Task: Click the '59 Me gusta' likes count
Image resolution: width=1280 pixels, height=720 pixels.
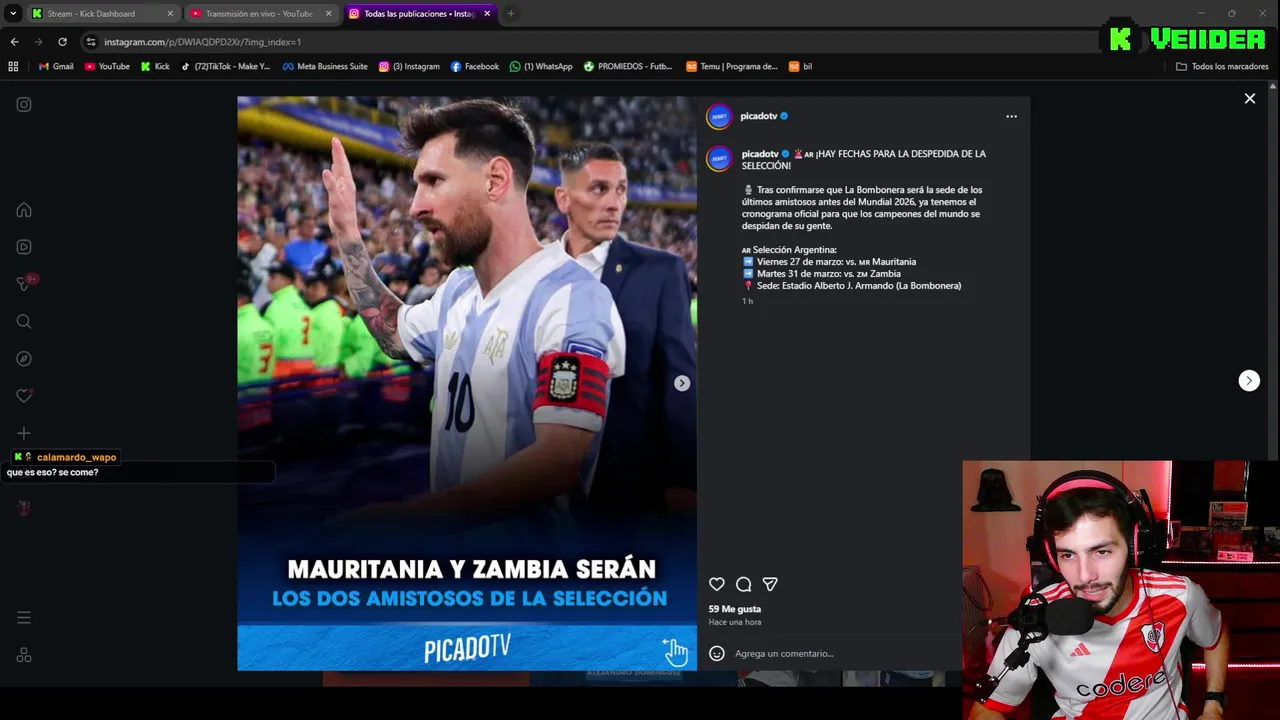Action: coord(735,609)
